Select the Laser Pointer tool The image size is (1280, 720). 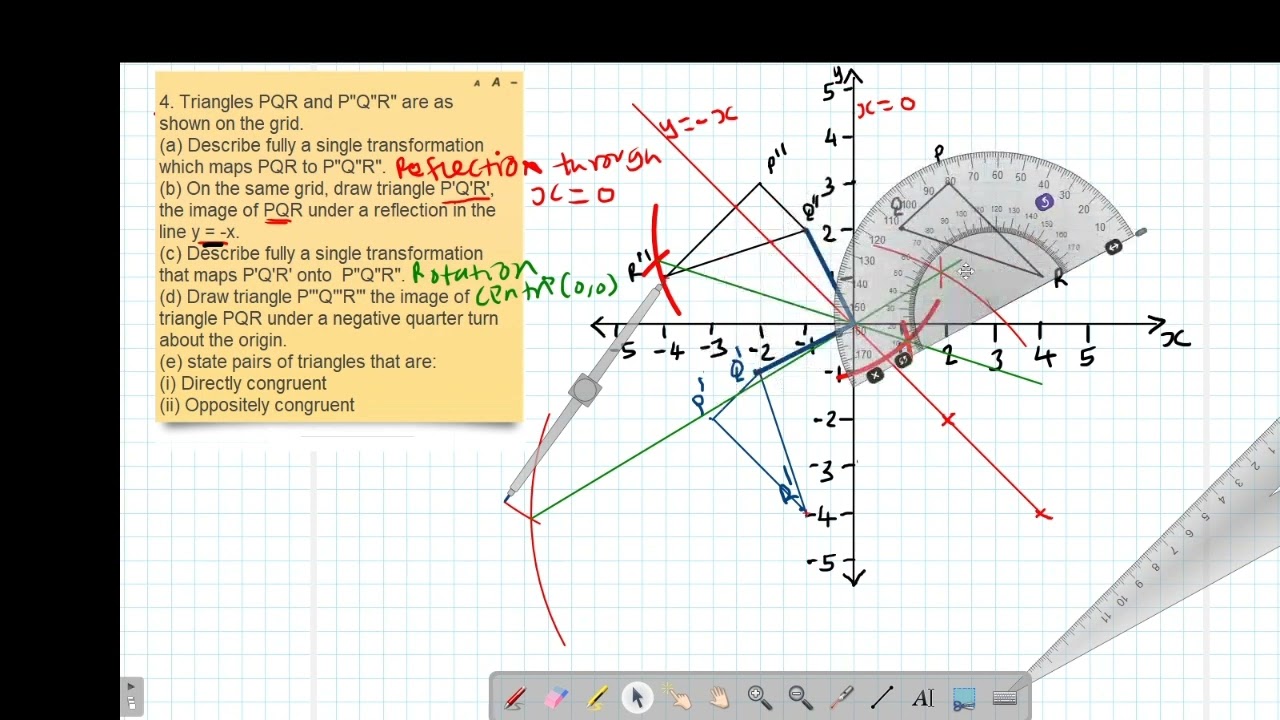tap(841, 697)
